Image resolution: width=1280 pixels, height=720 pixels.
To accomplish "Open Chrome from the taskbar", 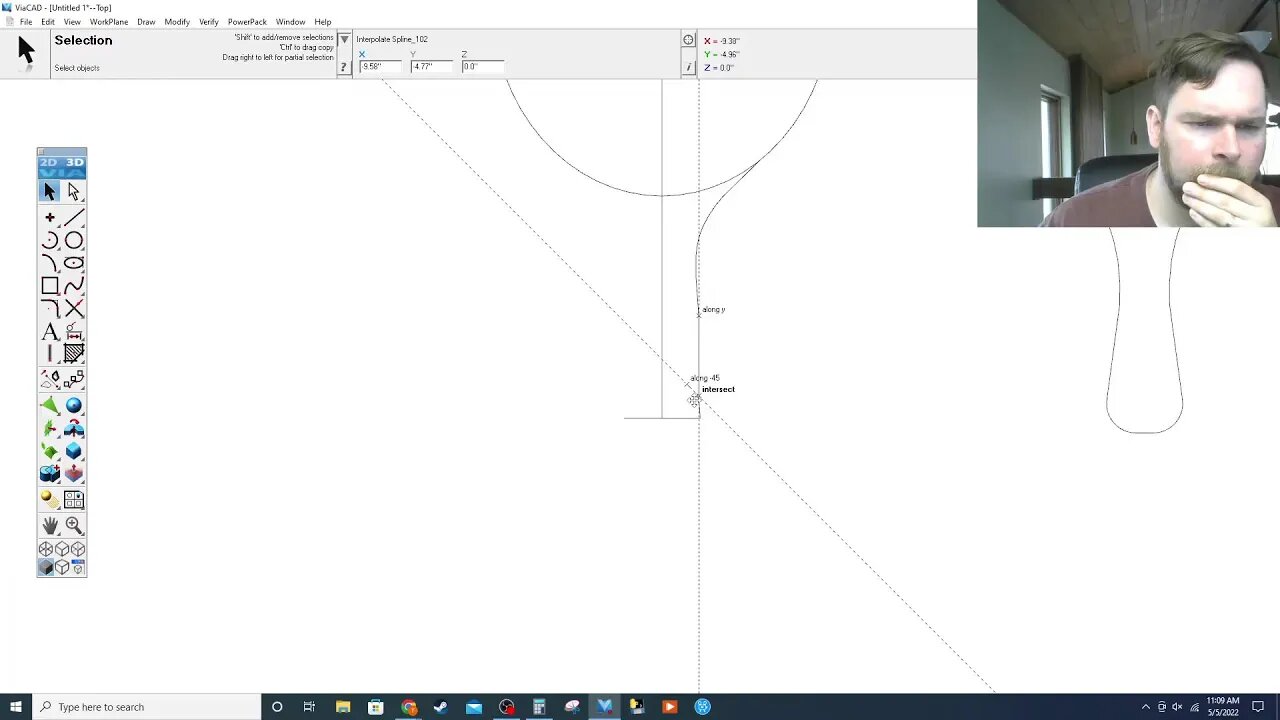I will pyautogui.click(x=409, y=707).
